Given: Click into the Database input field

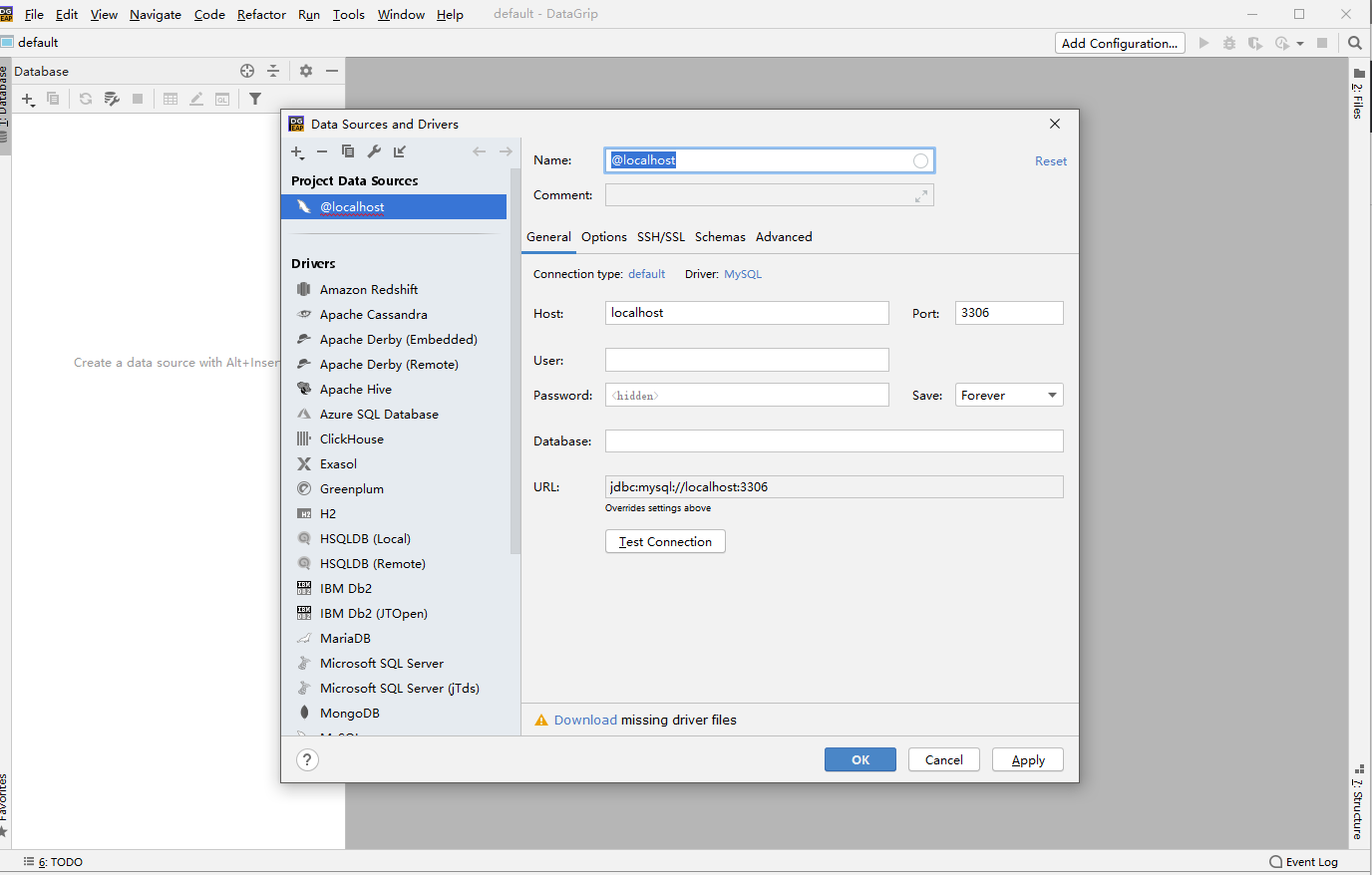Looking at the screenshot, I should tap(835, 440).
